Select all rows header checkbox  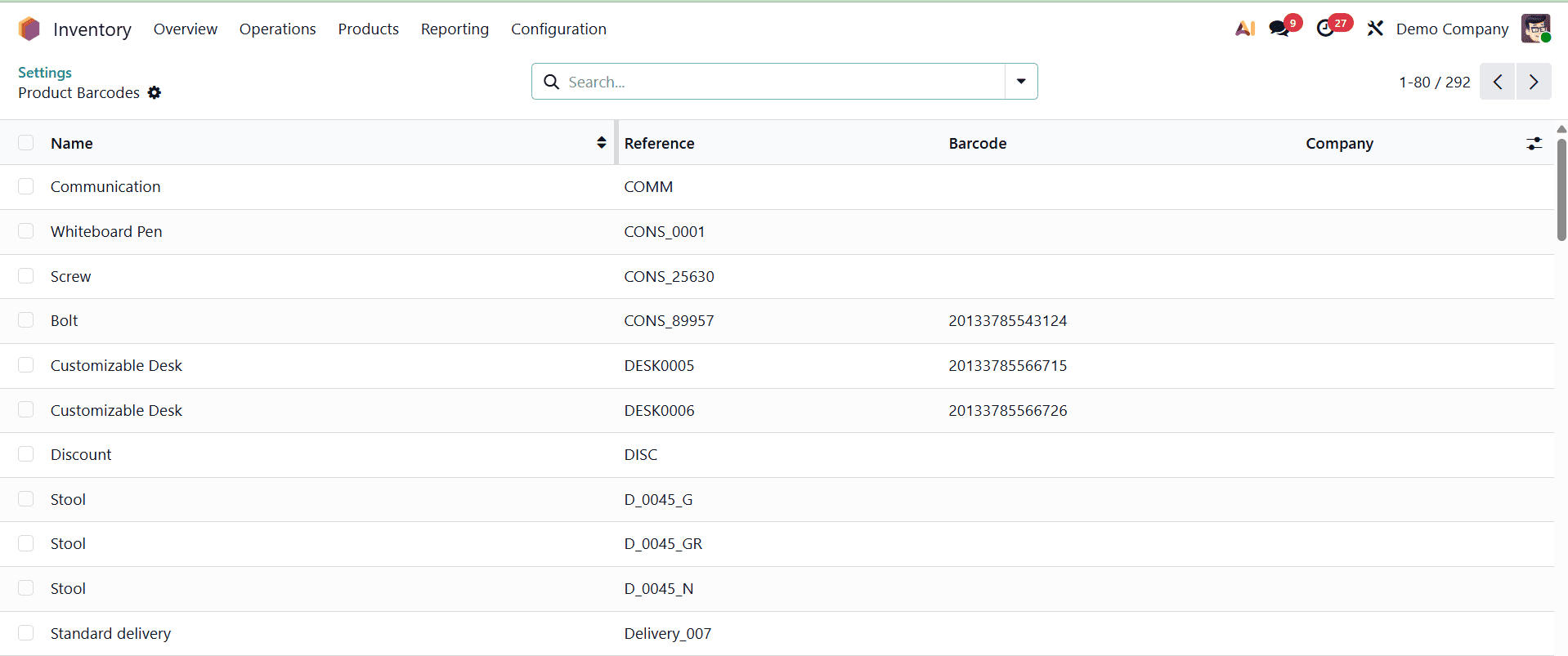26,143
